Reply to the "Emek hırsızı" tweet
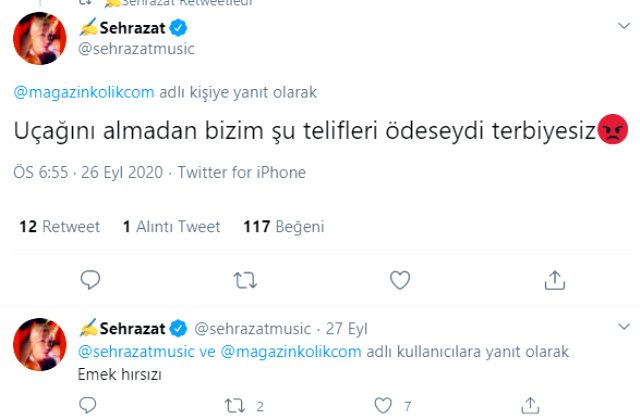640x419 pixels. coord(90,406)
